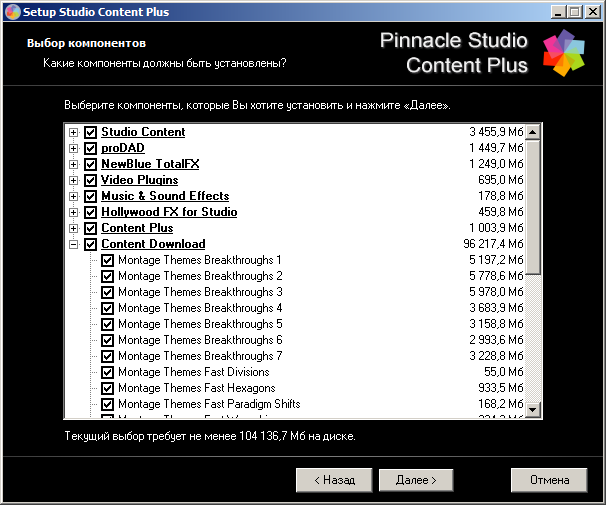Select the Content Plus label
Screen dimensions: 606x505
pyautogui.click(x=137, y=228)
